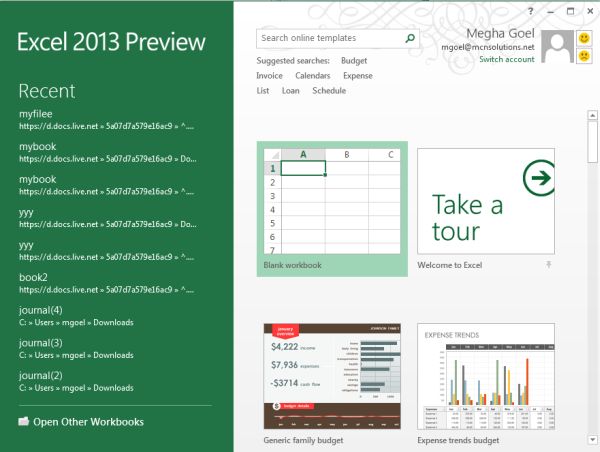Click the Switch account link
The height and width of the screenshot is (452, 600).
pos(507,59)
